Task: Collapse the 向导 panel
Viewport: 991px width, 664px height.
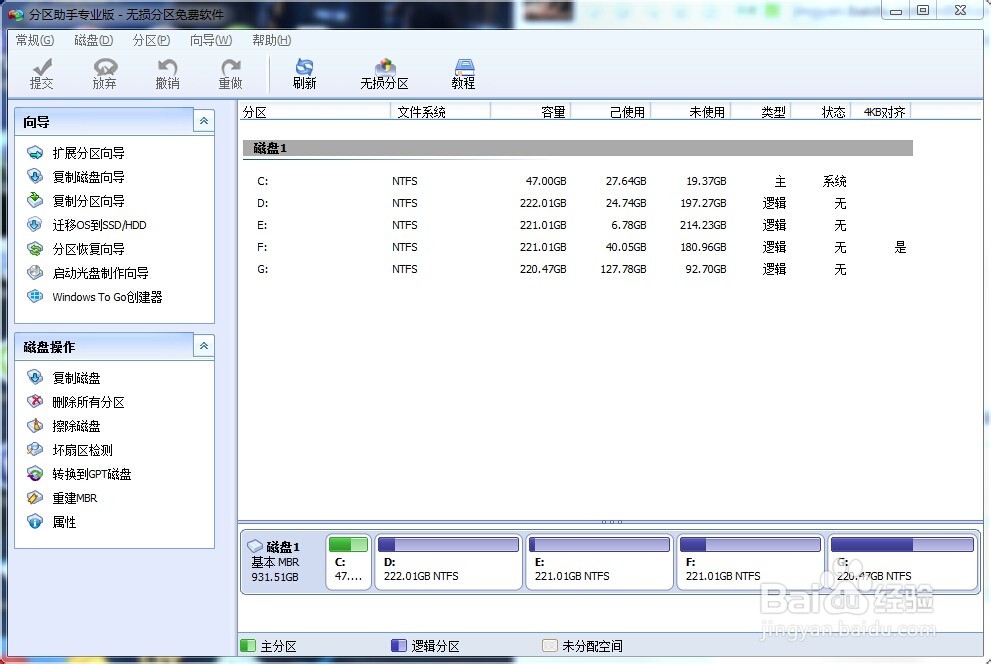Action: pos(204,121)
